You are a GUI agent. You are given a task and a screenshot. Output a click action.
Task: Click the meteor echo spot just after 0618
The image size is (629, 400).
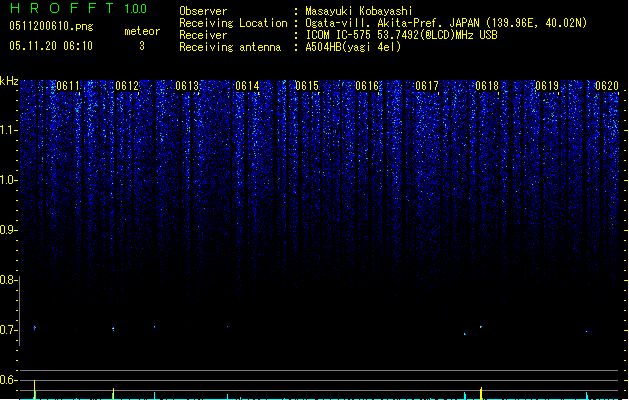click(481, 327)
